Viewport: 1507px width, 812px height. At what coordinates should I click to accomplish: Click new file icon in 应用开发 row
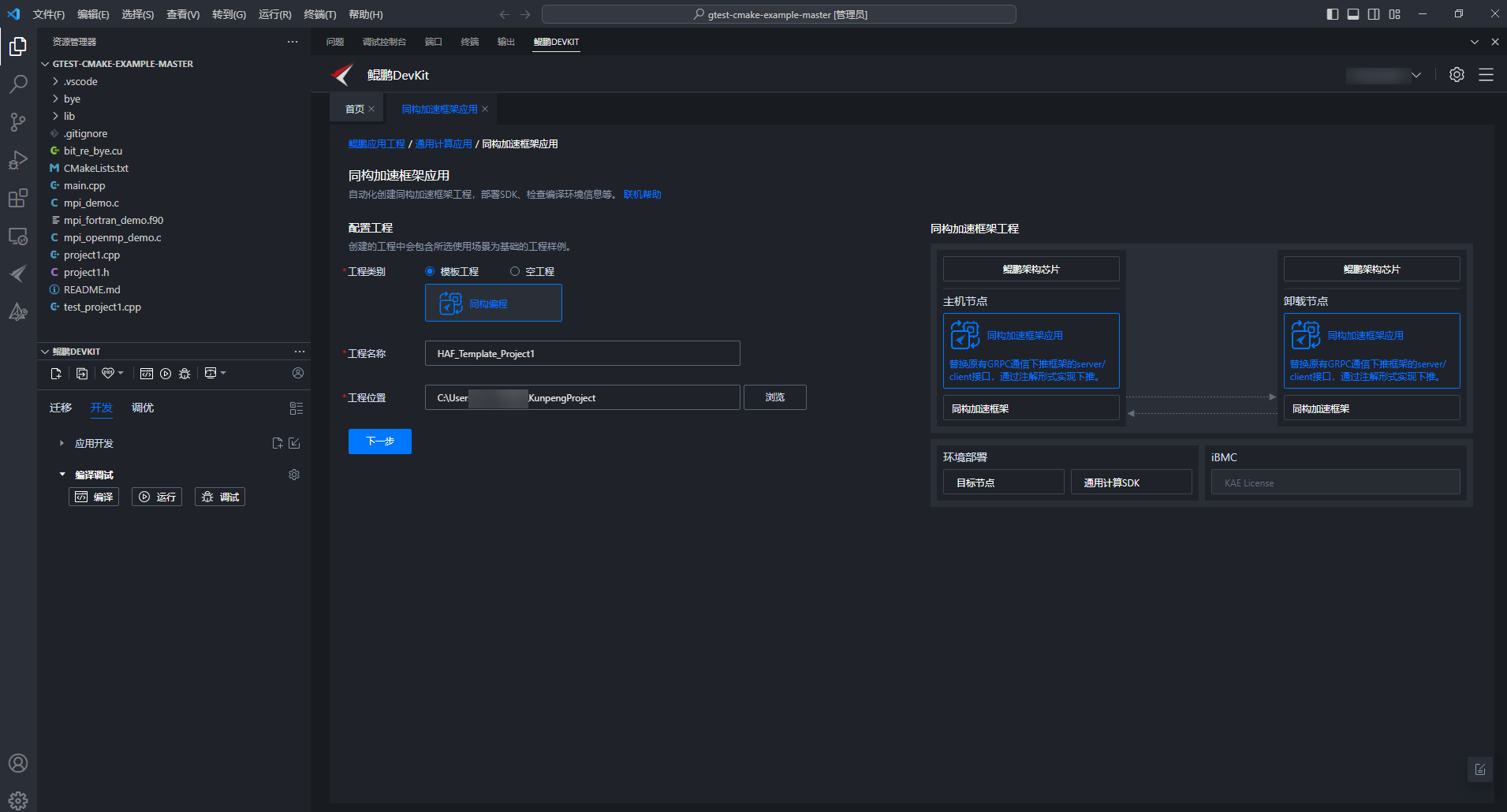[x=278, y=443]
